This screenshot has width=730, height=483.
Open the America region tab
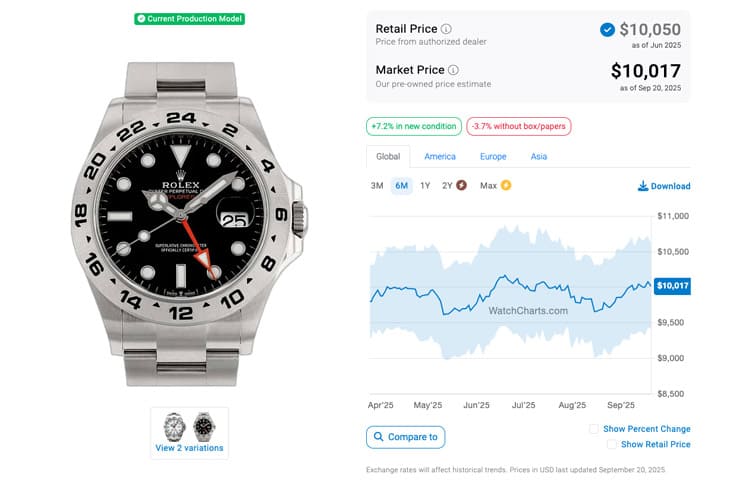pos(440,157)
